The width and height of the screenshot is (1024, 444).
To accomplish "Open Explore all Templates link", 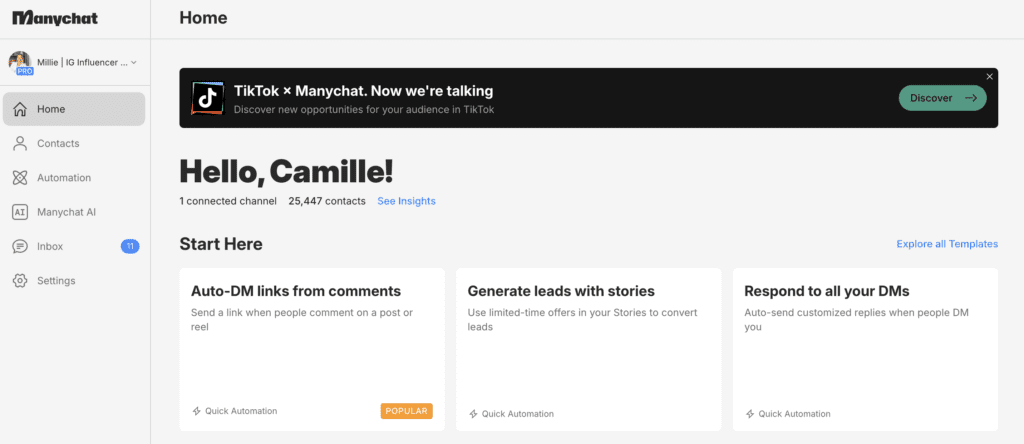I will point(946,244).
